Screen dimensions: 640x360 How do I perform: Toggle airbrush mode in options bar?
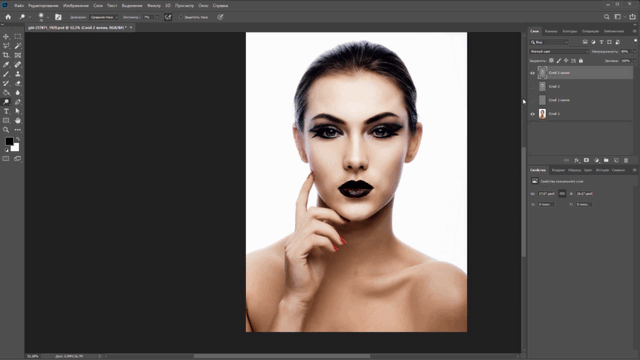[x=168, y=17]
